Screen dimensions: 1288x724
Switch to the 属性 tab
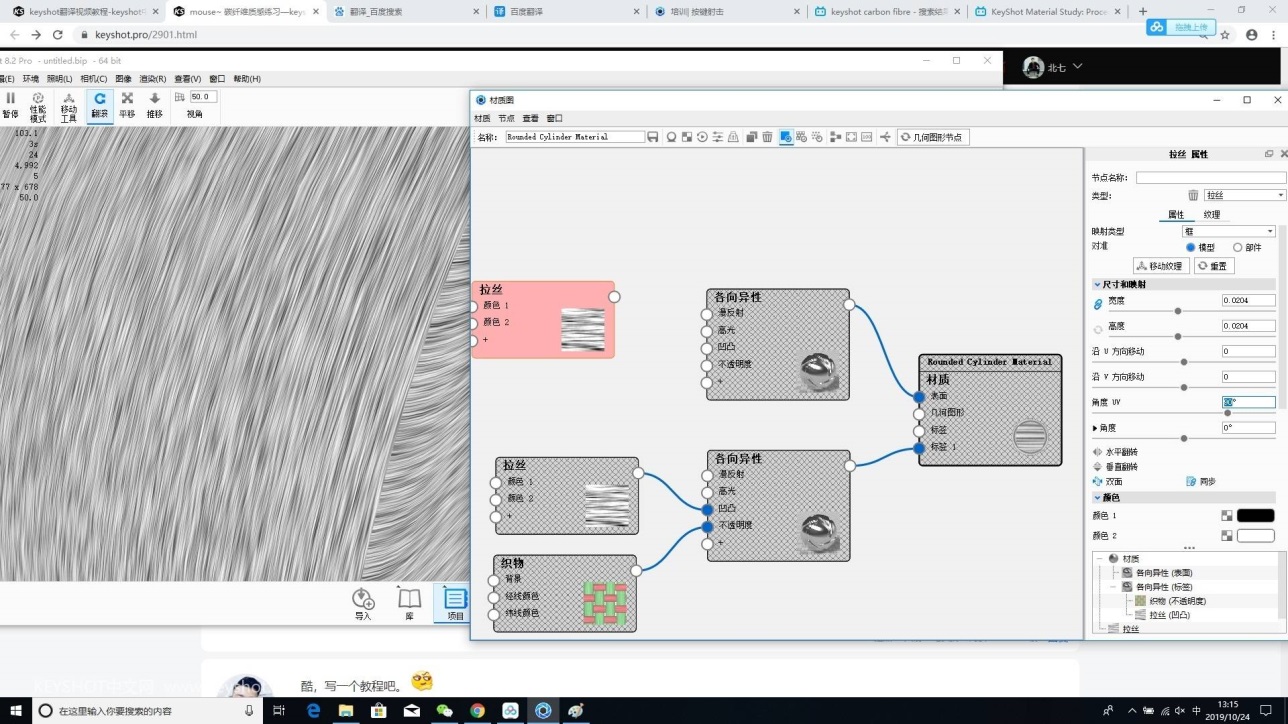coord(1176,215)
